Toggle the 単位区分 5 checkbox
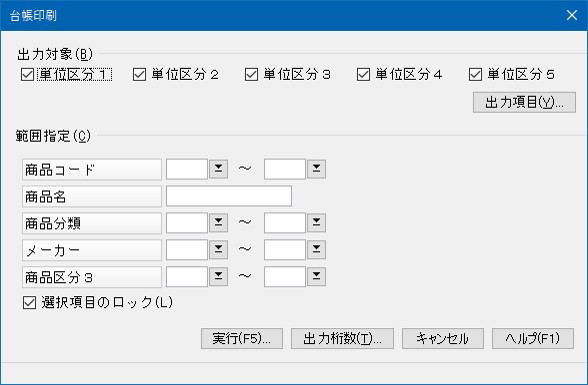This screenshot has width=588, height=385. click(x=475, y=74)
